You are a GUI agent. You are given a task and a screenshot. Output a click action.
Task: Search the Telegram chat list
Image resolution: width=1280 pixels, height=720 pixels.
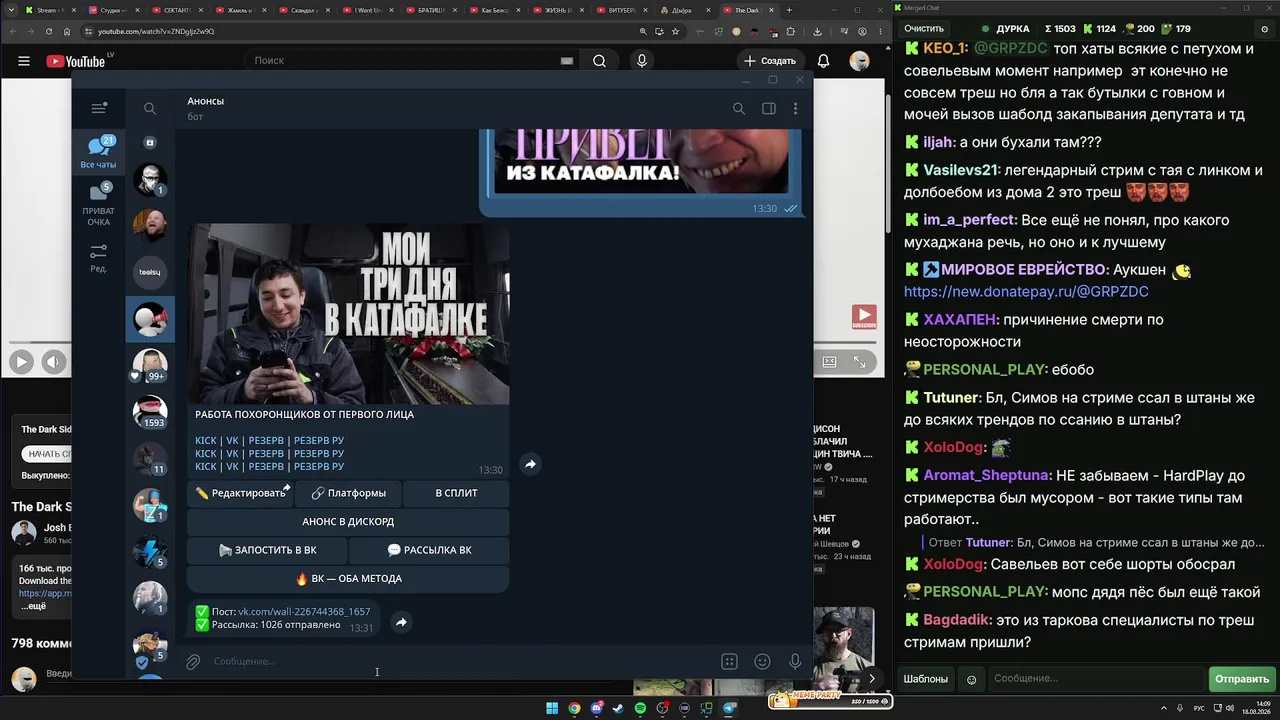(x=150, y=108)
